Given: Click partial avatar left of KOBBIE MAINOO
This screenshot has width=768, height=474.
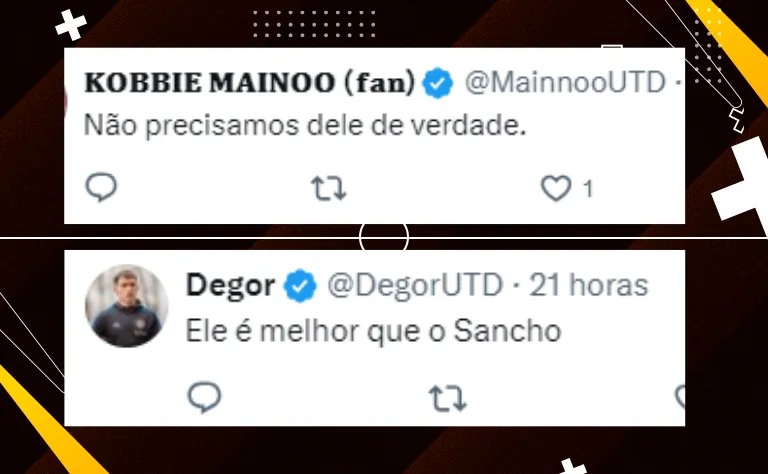Looking at the screenshot, I should 66,100.
